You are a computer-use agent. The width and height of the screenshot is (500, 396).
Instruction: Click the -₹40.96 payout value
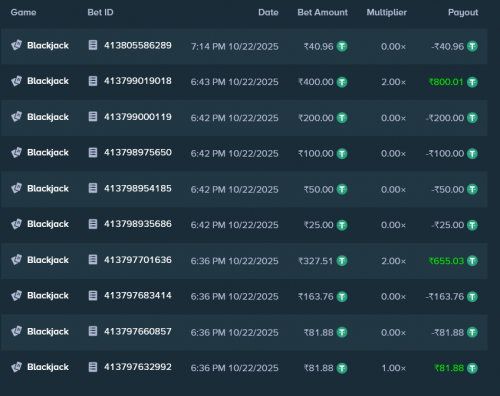(447, 47)
